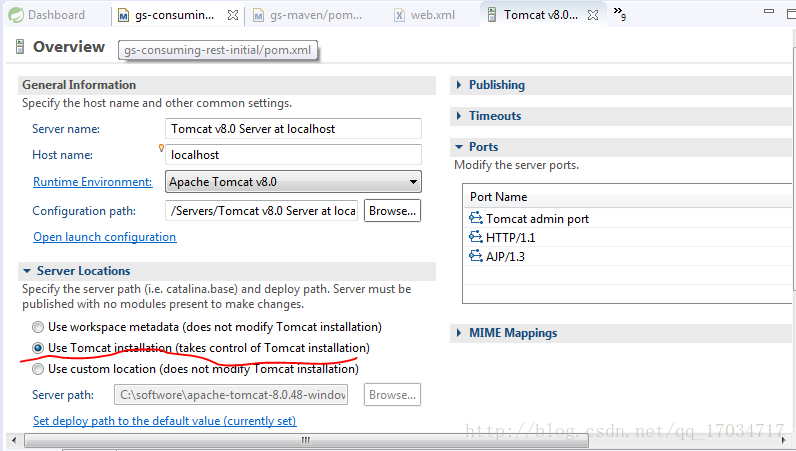Close the Tomcat v8.0... editor tab
Screen dimensions: 796x451
(592, 15)
